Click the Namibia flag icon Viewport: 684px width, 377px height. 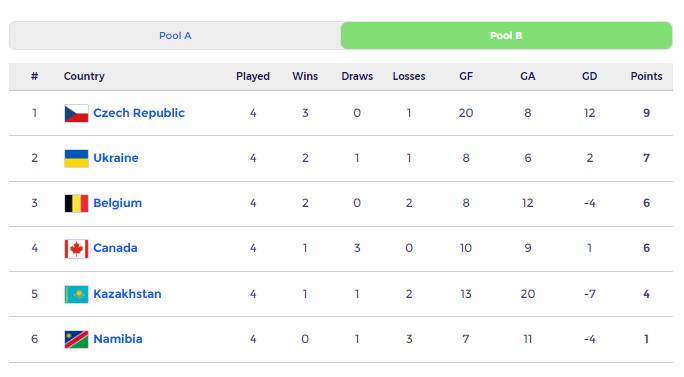(76, 339)
